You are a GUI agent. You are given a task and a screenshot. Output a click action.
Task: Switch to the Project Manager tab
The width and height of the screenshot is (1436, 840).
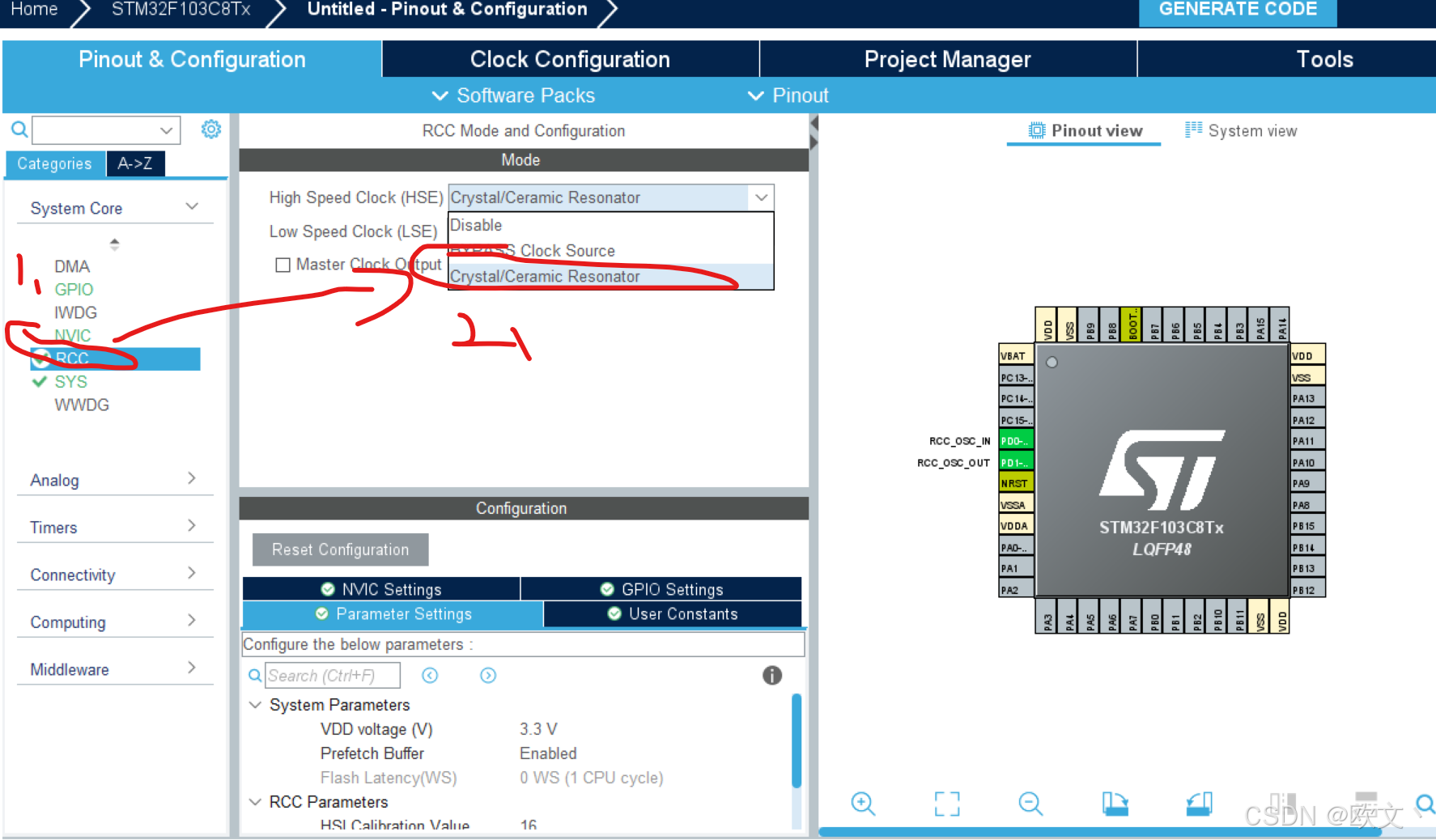click(x=947, y=59)
